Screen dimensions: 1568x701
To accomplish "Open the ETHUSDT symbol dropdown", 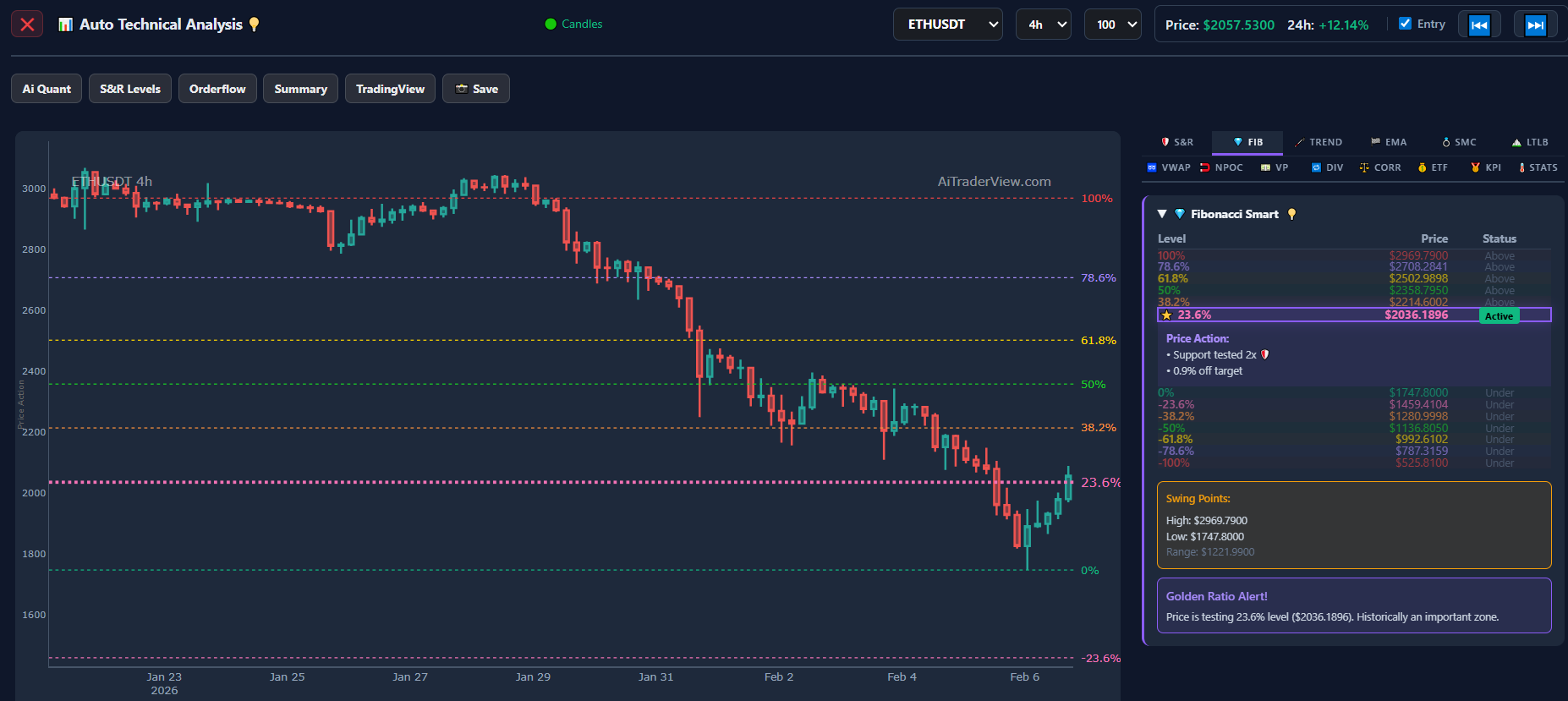I will 947,25.
